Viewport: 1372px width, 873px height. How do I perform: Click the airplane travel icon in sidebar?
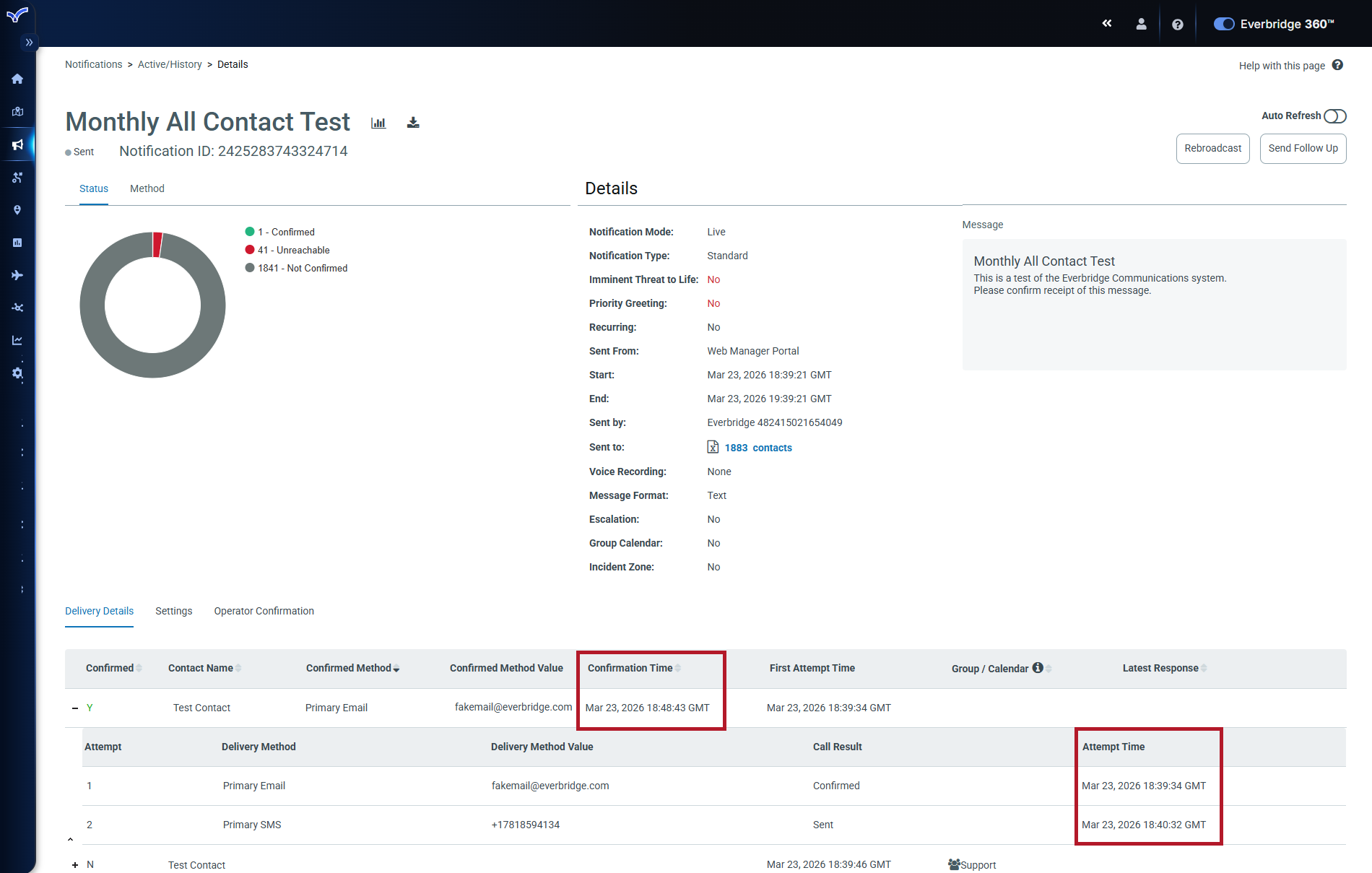pos(17,275)
